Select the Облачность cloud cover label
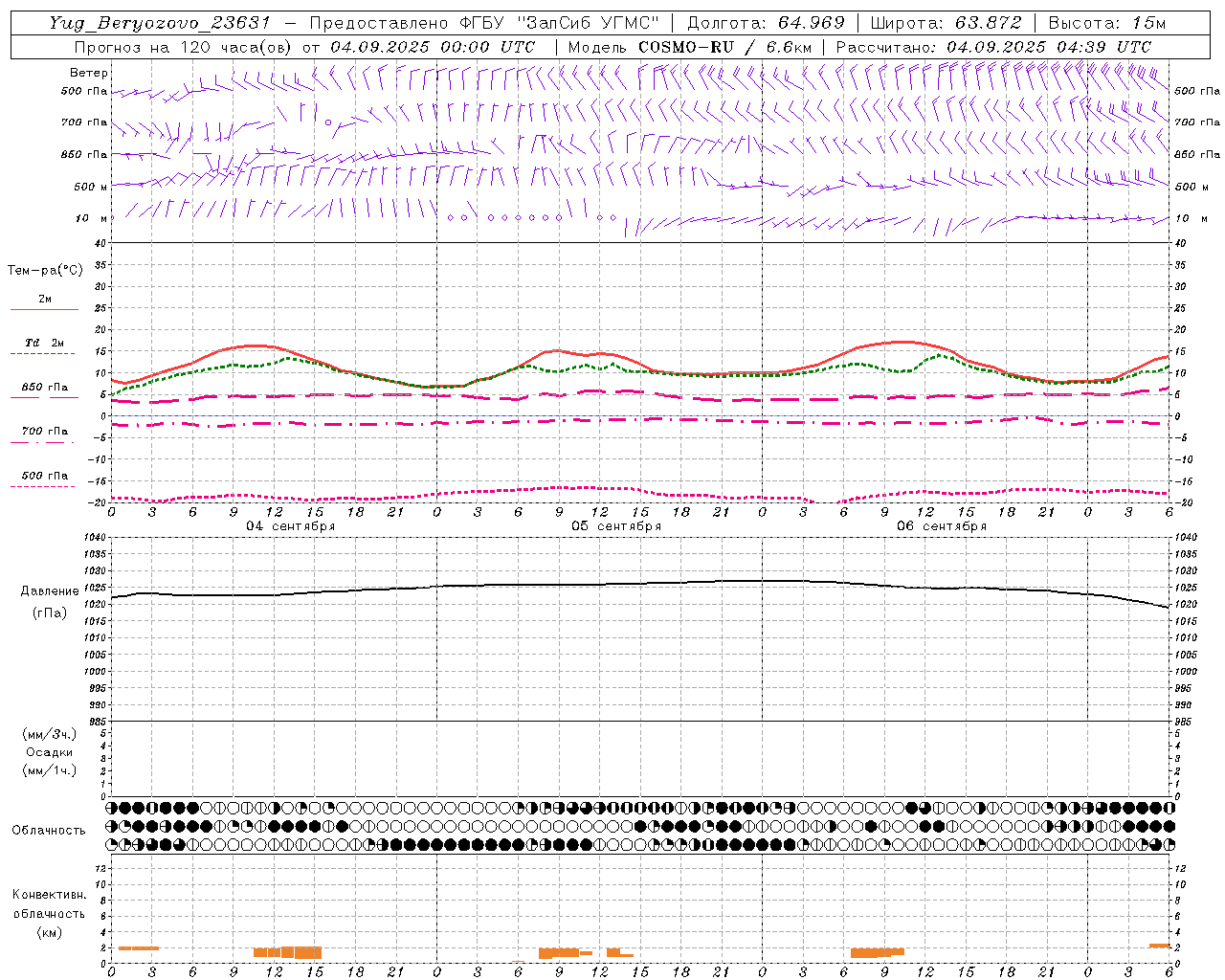 (49, 831)
